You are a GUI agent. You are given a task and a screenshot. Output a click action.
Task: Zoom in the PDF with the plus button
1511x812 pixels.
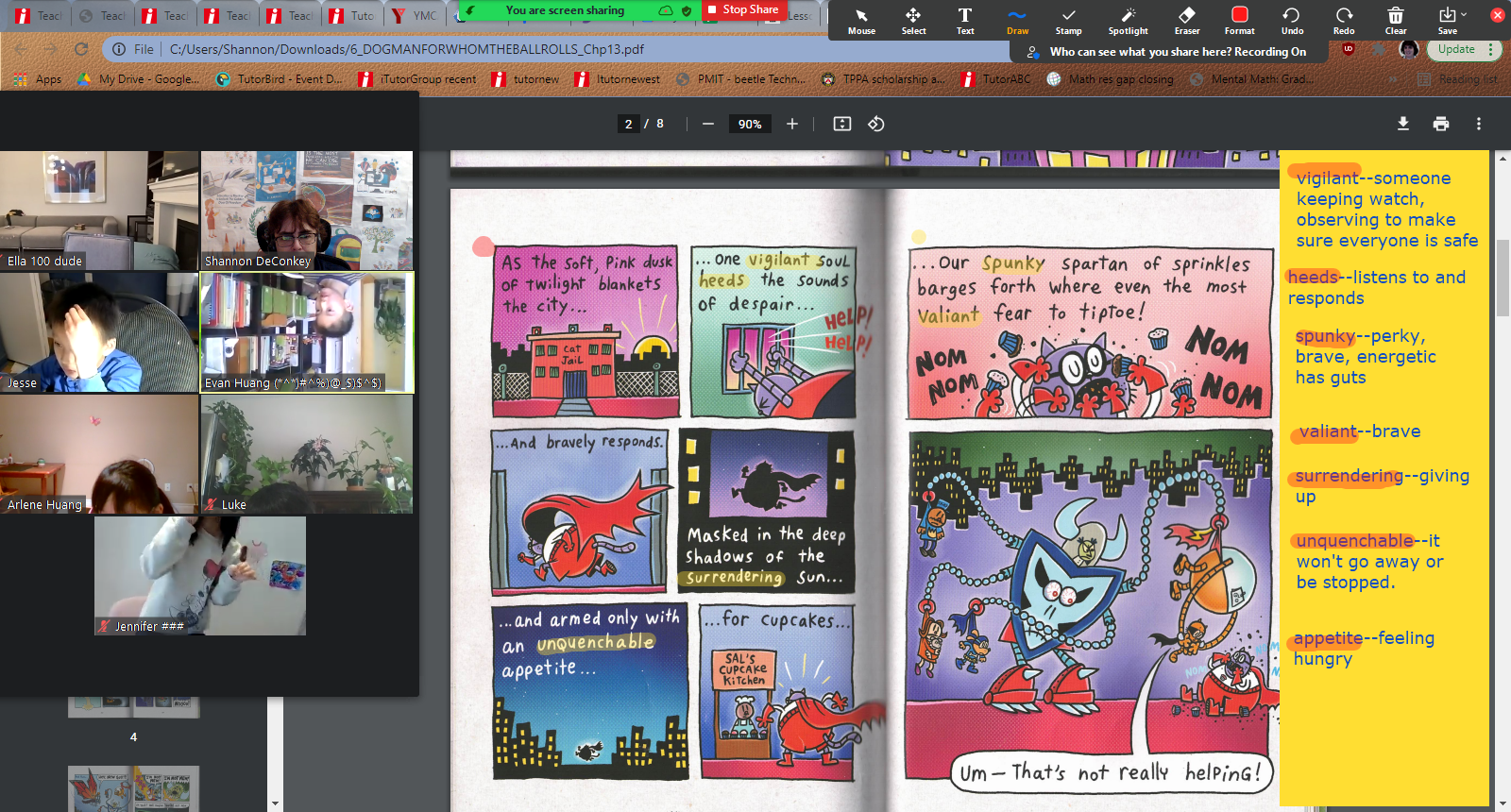[792, 124]
